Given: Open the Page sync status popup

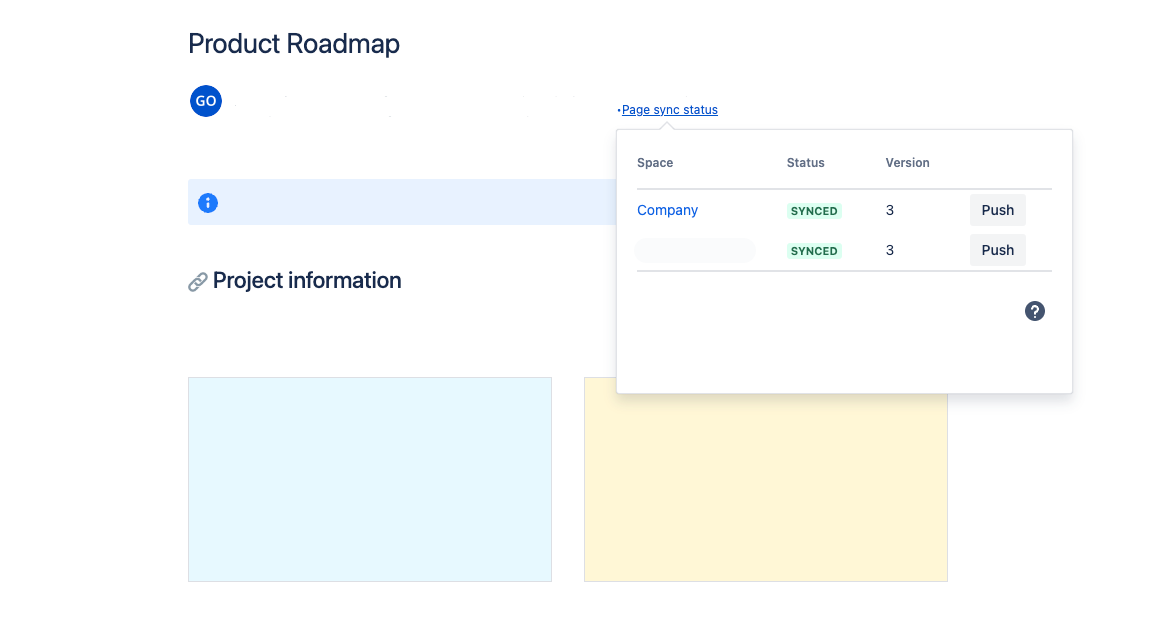Looking at the screenshot, I should point(669,110).
